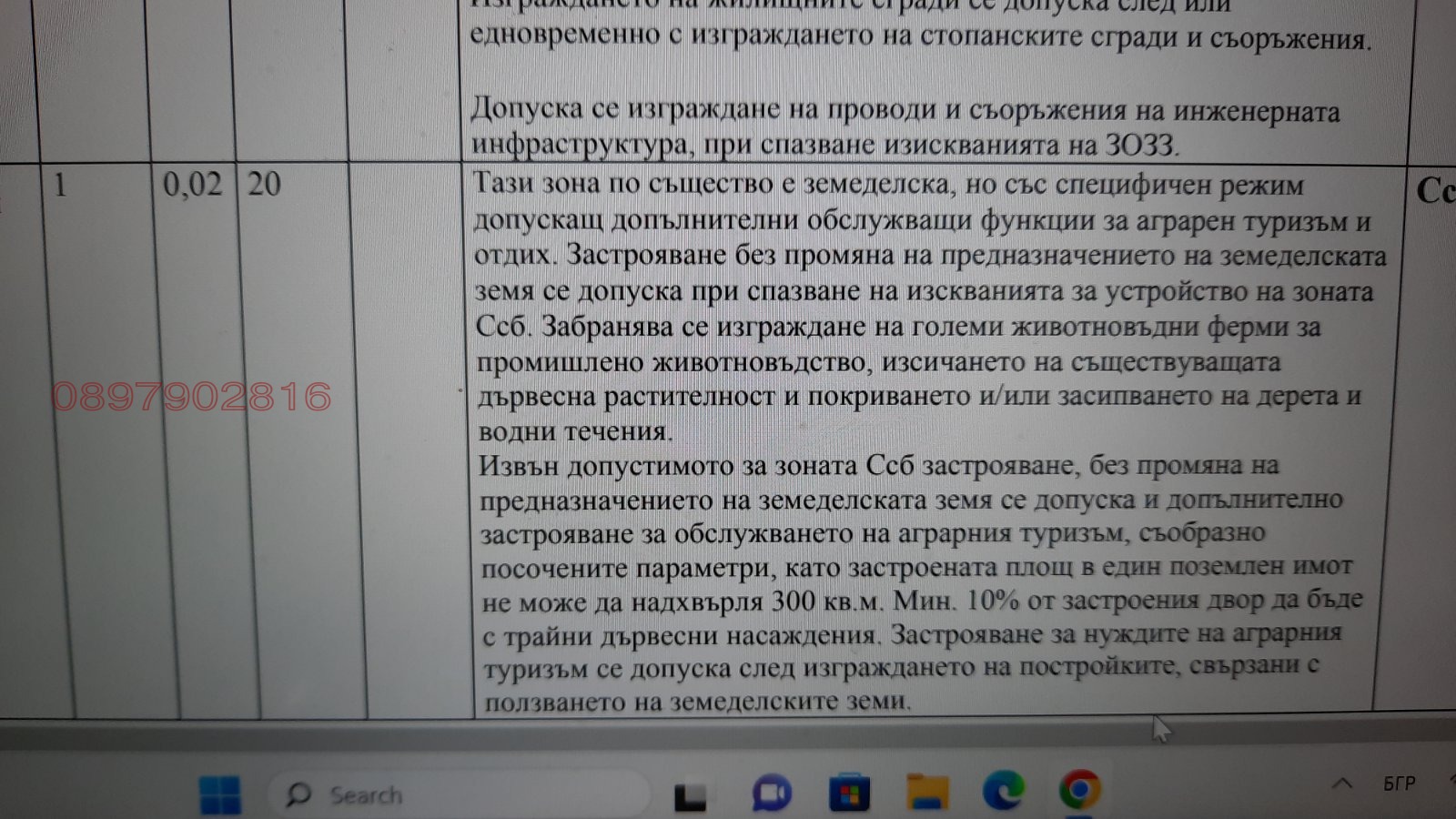1456x819 pixels.
Task: Click the magnifier icon in Search box
Action: (x=298, y=794)
